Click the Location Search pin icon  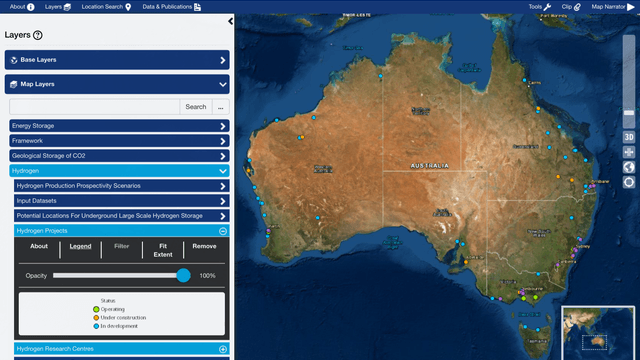tap(128, 7)
